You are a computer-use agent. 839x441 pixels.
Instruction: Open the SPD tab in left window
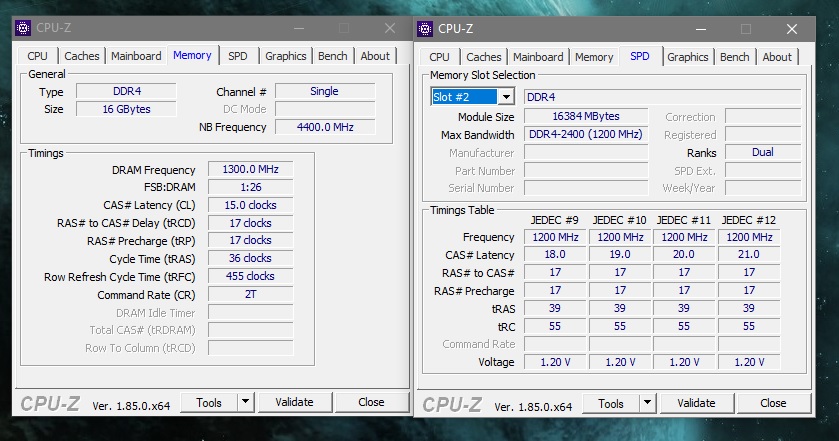[238, 56]
